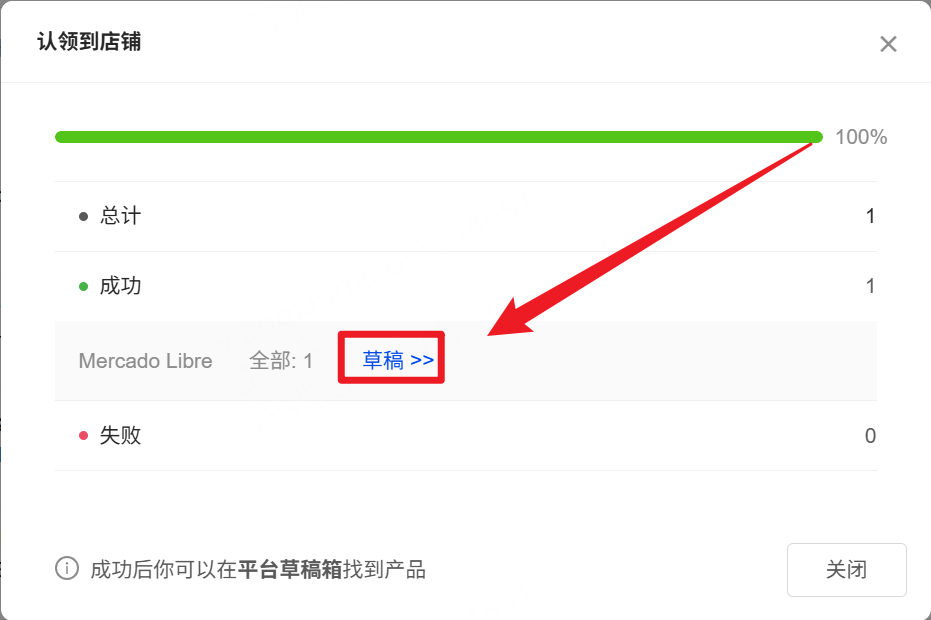931x620 pixels.
Task: Click the 成功 count value 1
Action: point(870,286)
